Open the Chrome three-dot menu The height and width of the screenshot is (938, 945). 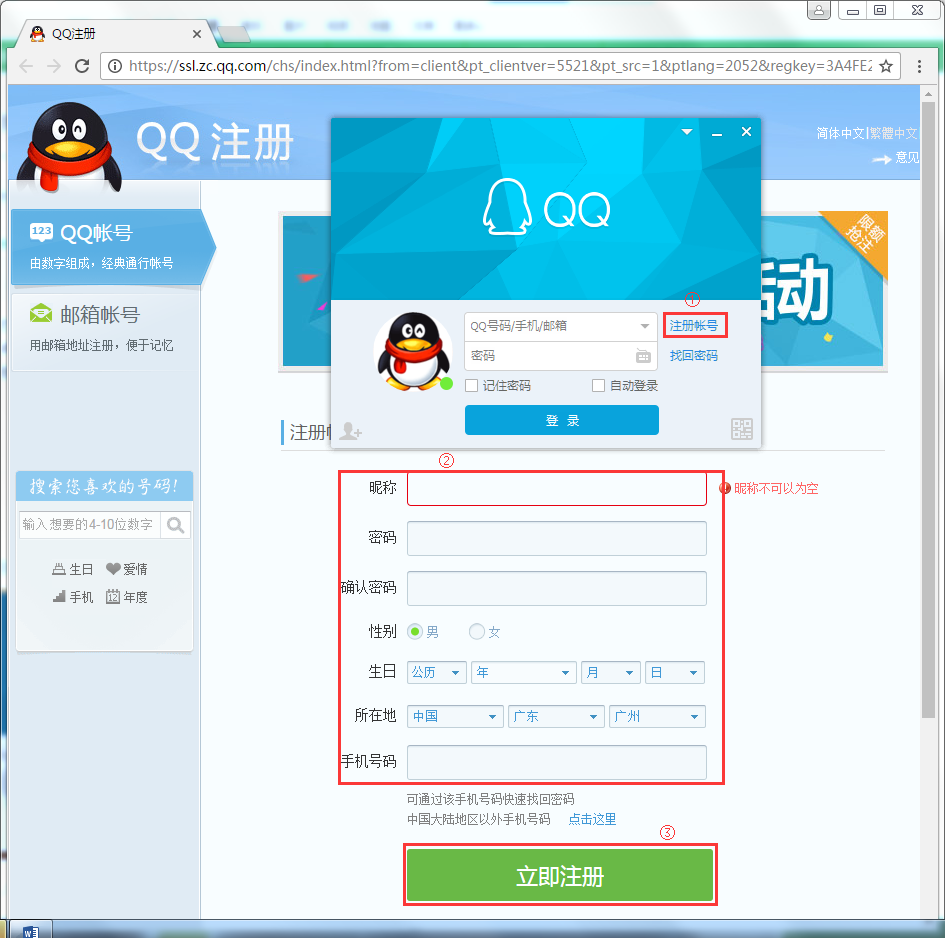[919, 66]
